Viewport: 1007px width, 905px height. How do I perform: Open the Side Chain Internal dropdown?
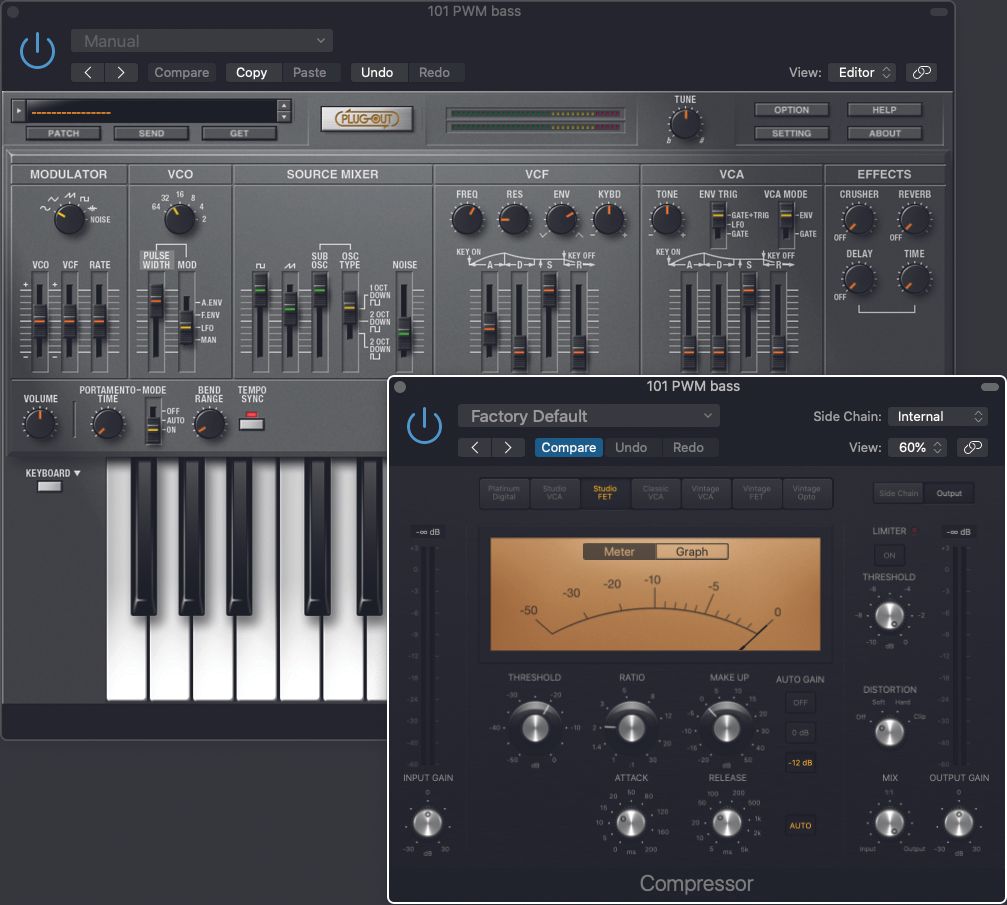tap(936, 416)
